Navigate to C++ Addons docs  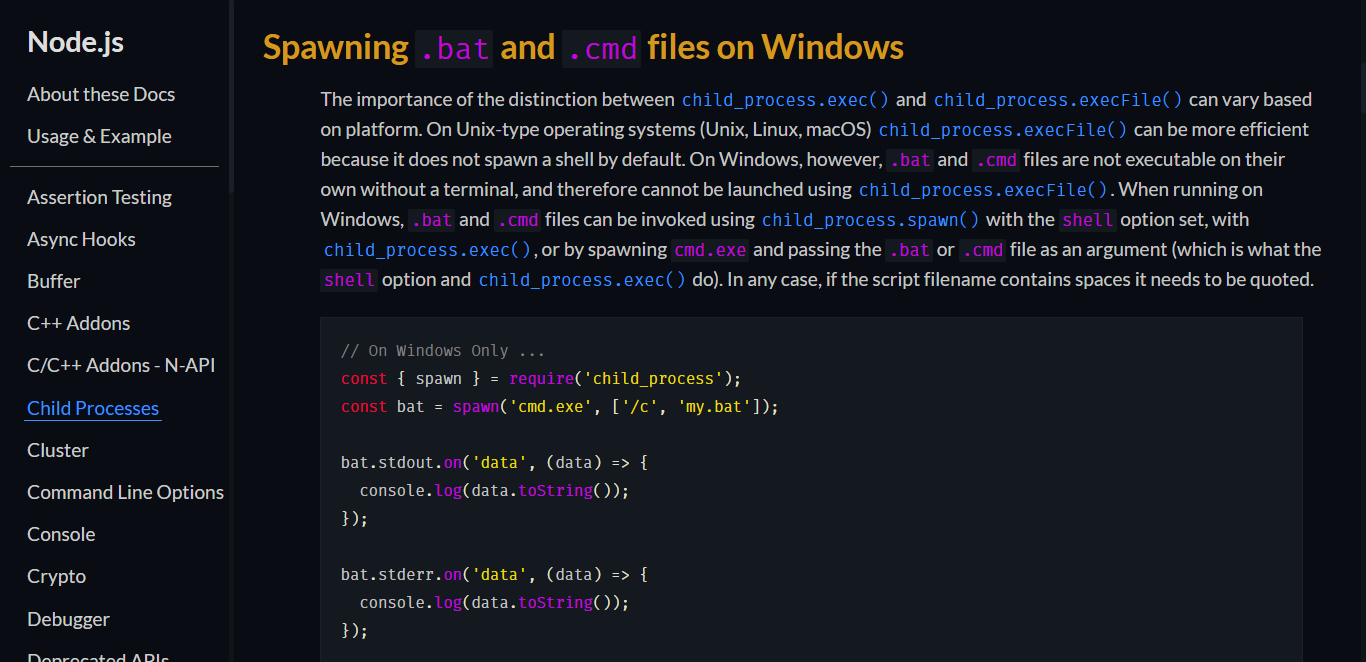coord(78,323)
